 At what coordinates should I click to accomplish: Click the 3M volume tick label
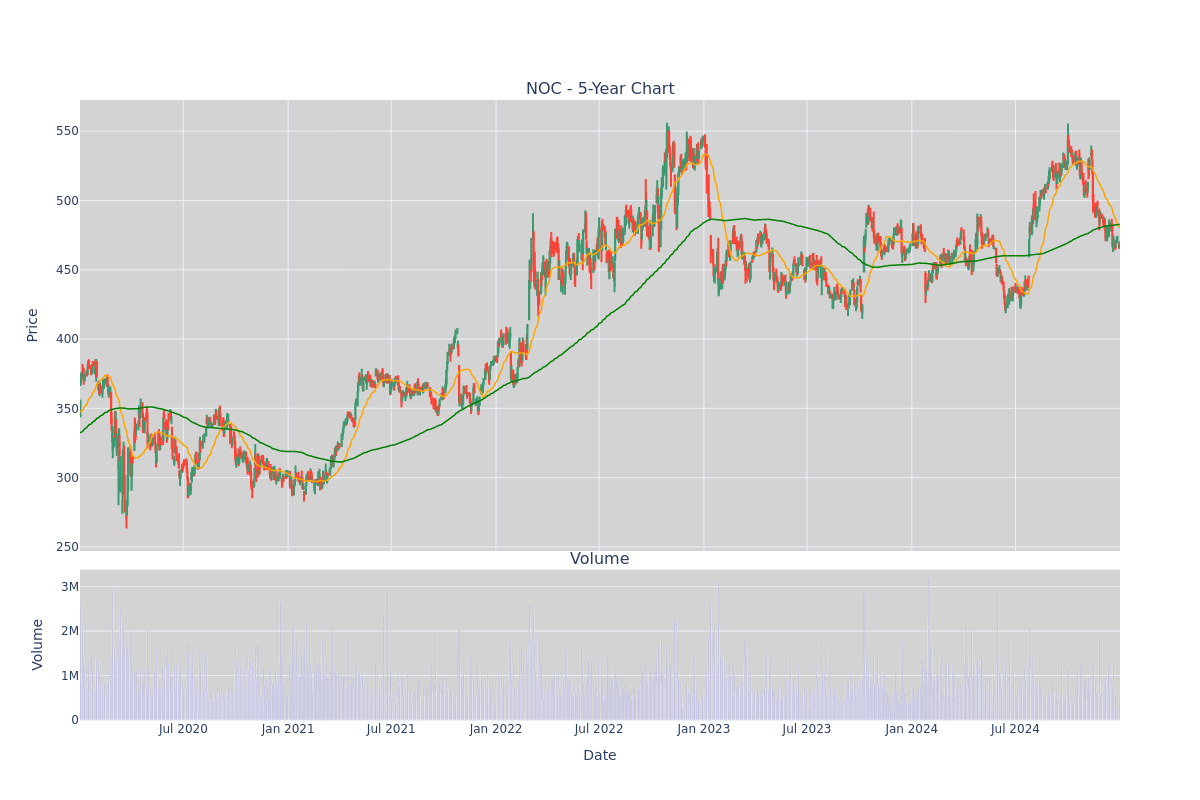[x=69, y=587]
